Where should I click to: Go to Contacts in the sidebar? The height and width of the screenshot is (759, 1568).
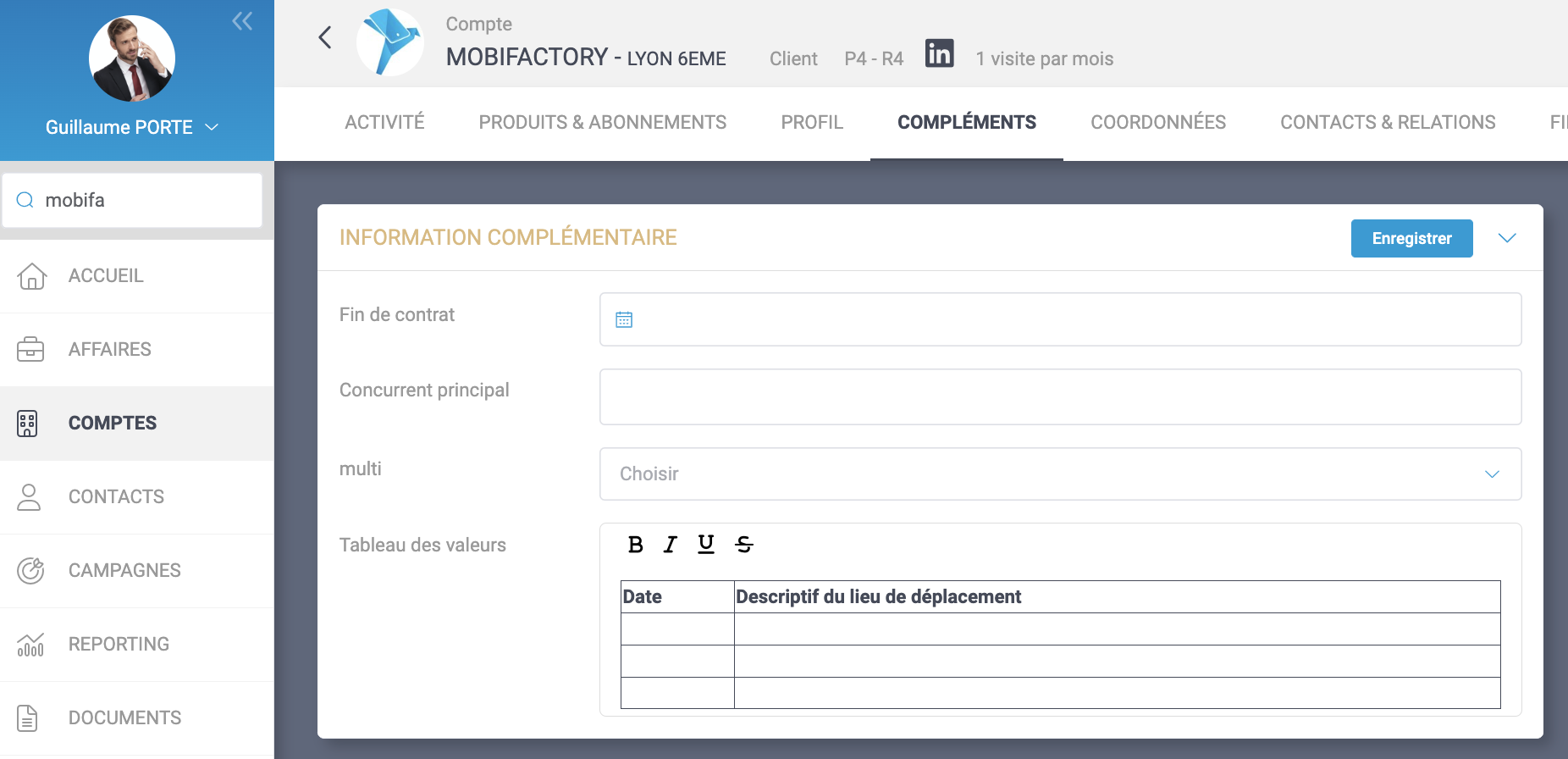[x=116, y=497]
